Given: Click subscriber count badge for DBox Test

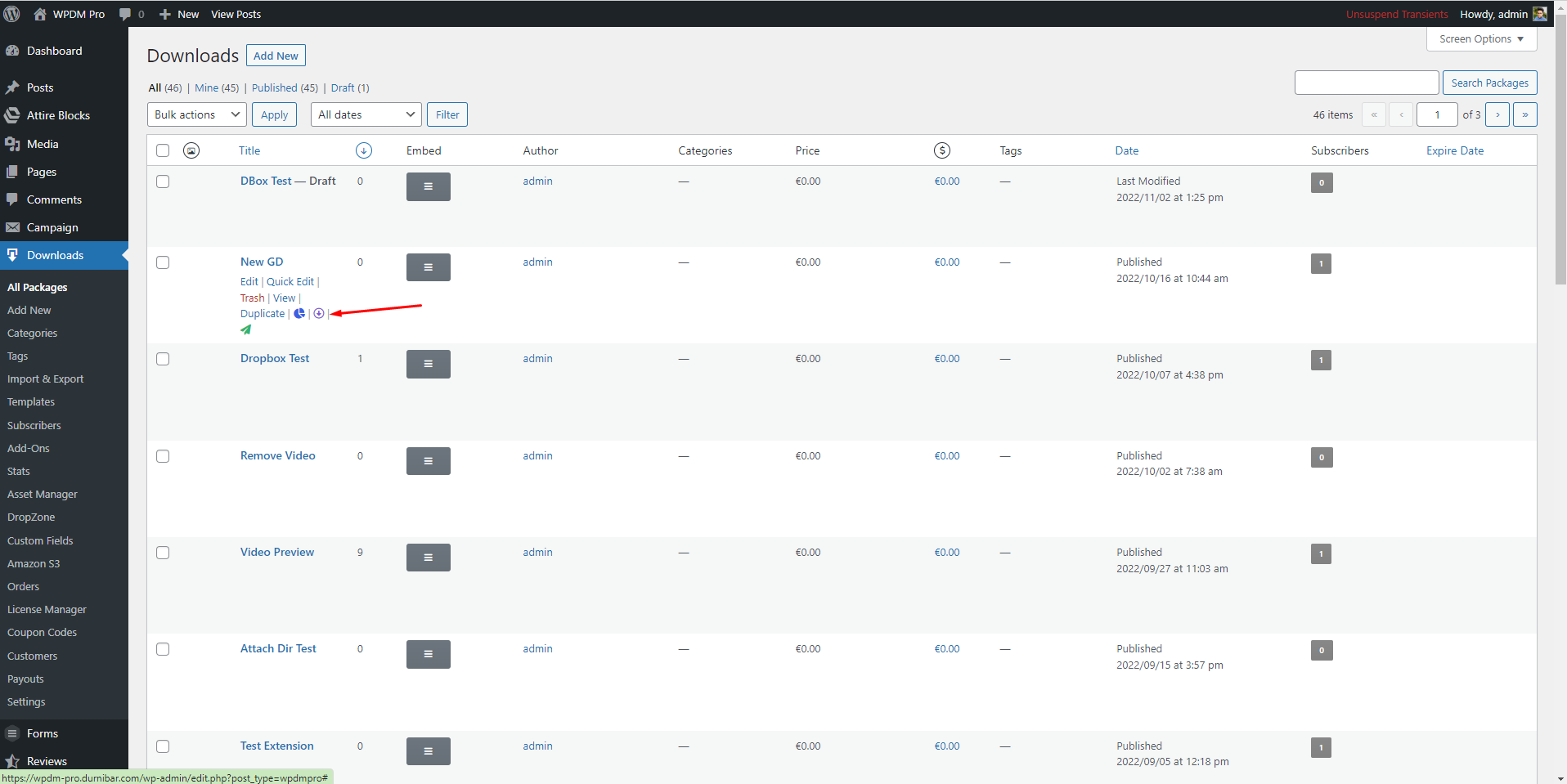Looking at the screenshot, I should (x=1322, y=182).
